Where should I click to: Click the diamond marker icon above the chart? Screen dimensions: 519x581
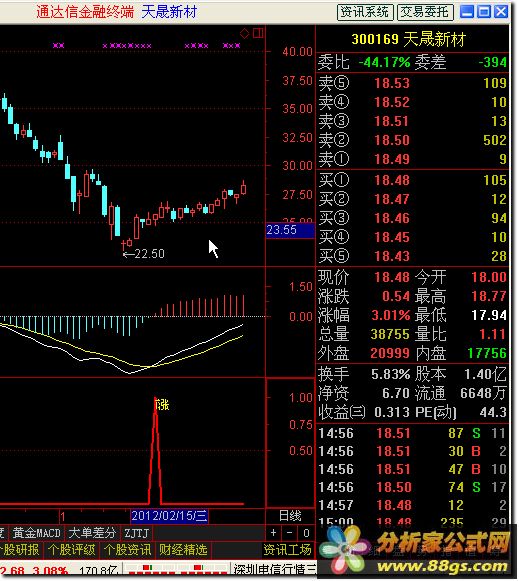(x=244, y=34)
